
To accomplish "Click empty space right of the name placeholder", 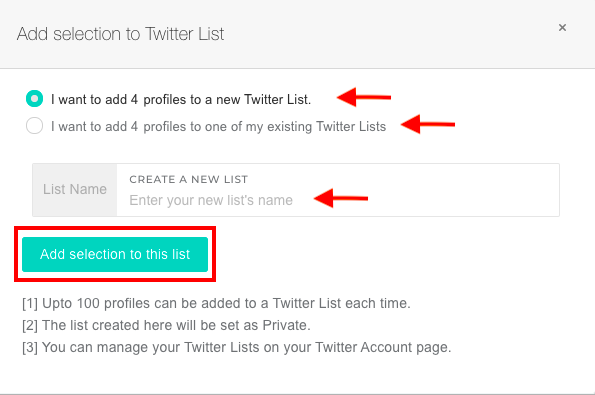I will 463,200.
